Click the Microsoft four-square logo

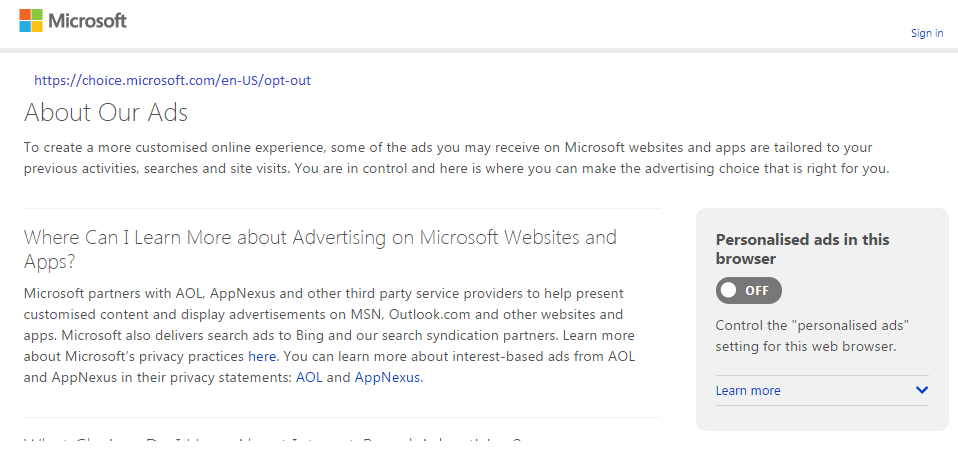coord(31,20)
